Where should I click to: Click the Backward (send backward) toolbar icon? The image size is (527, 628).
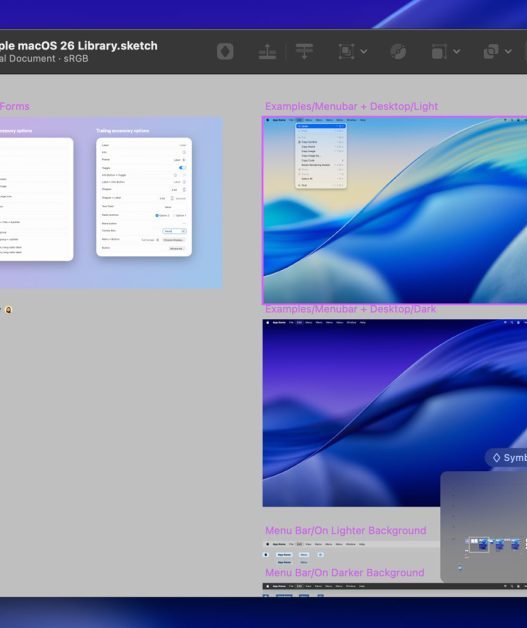(x=304, y=51)
